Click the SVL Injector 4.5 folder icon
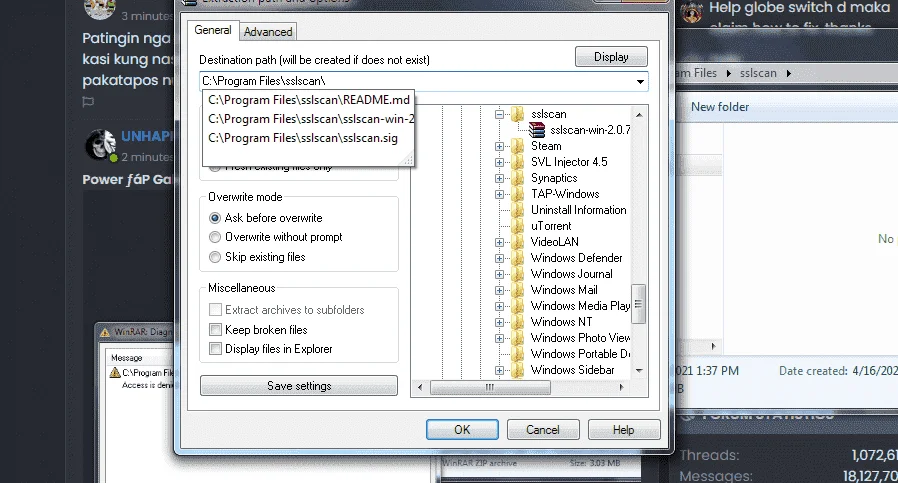The height and width of the screenshot is (483, 898). pyautogui.click(x=517, y=162)
